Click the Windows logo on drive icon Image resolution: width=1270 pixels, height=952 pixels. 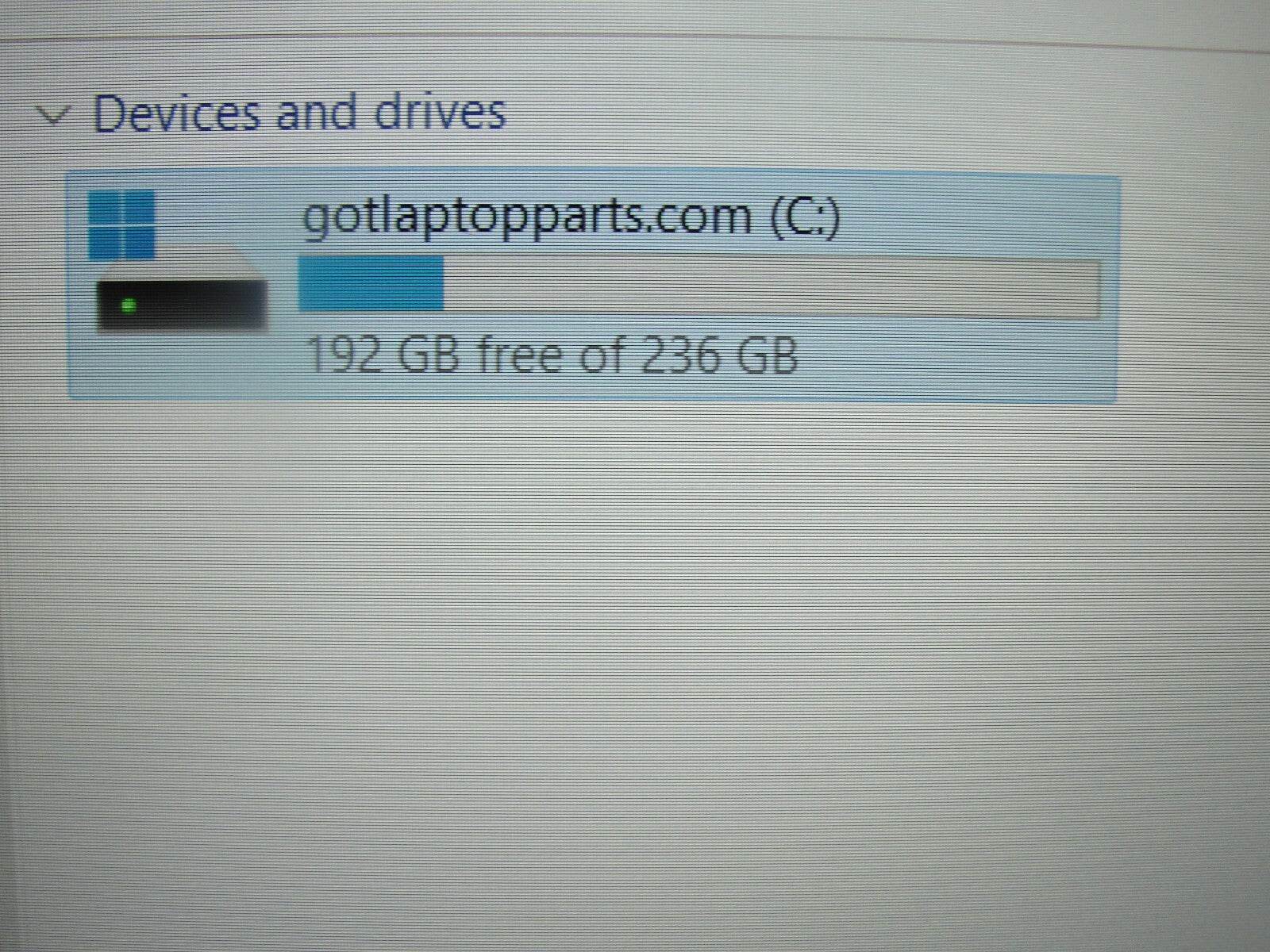tap(121, 225)
